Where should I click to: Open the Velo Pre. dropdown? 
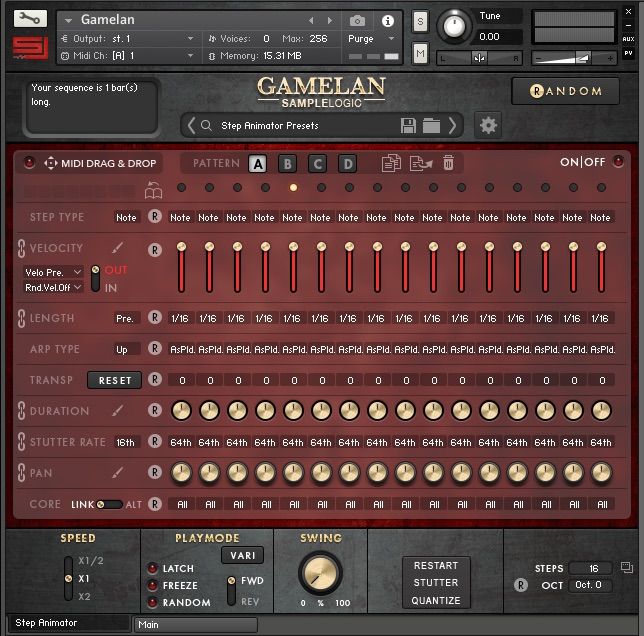coord(53,272)
